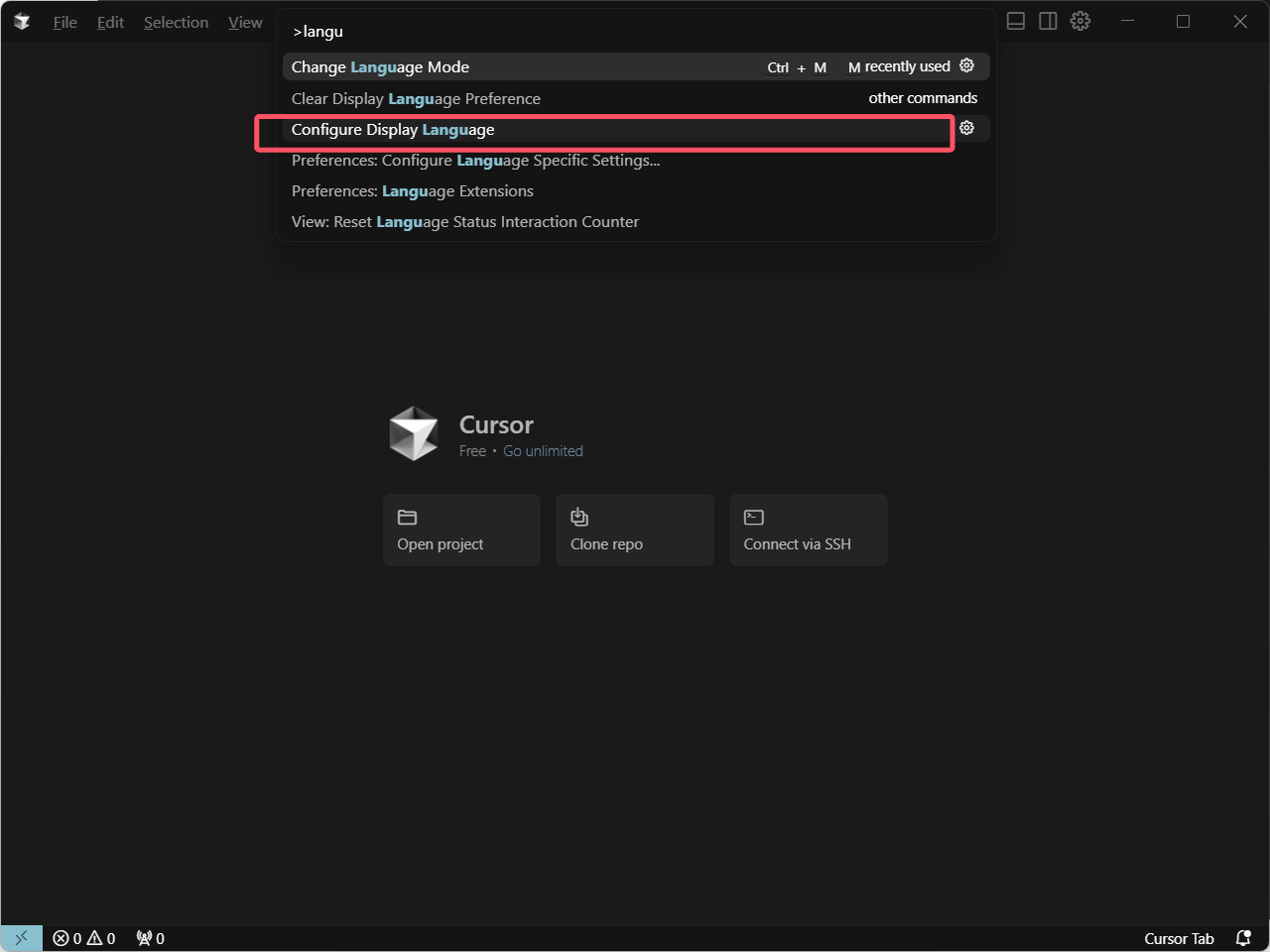Viewport: 1270px width, 952px height.
Task: Open the Selection menu
Action: tap(176, 22)
